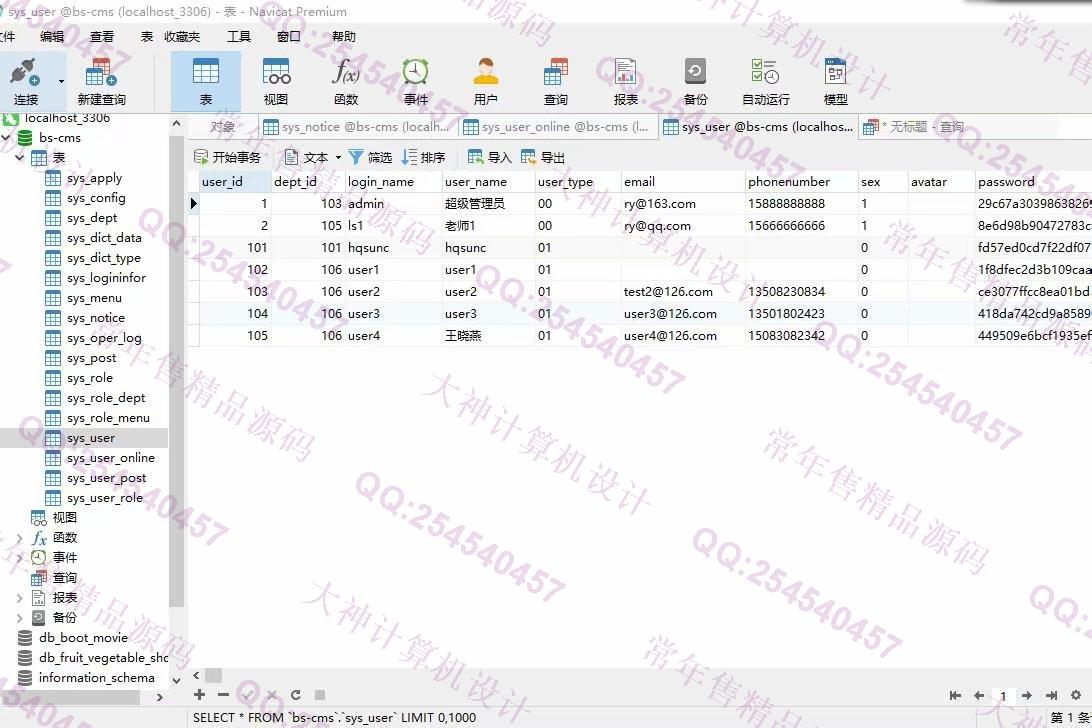The image size is (1092, 728).
Task: Refresh table data with reload icon
Action: coord(295,695)
